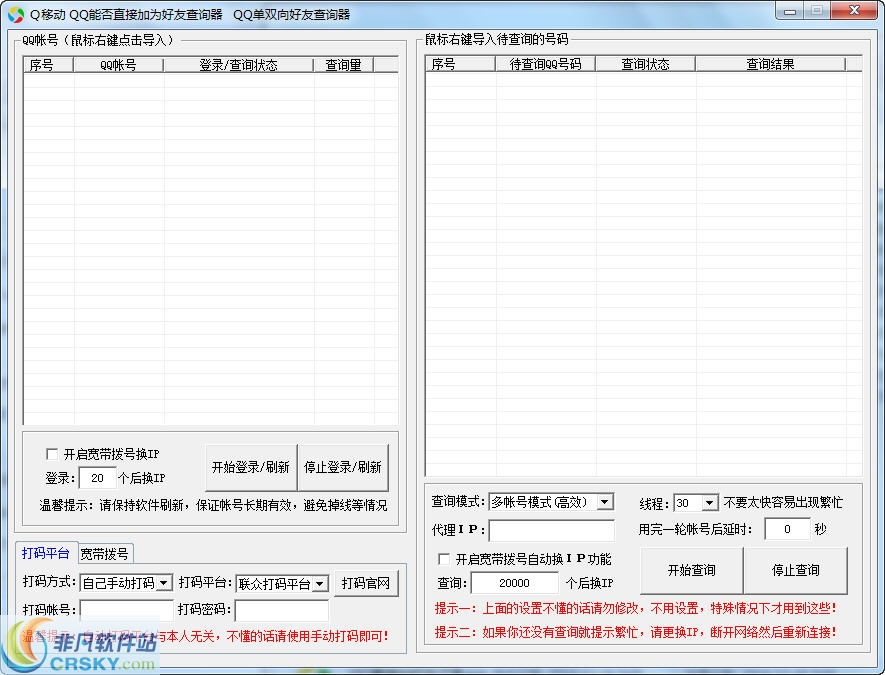Click the 停止登录/刷新 button
Image resolution: width=885 pixels, height=675 pixels.
click(x=343, y=467)
